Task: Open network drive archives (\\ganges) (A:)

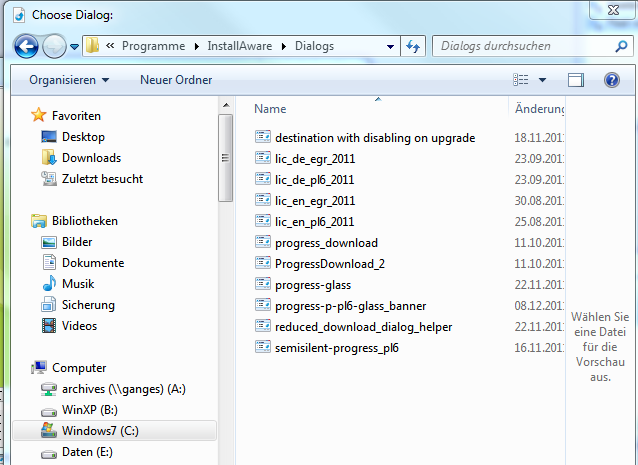Action: [124, 389]
